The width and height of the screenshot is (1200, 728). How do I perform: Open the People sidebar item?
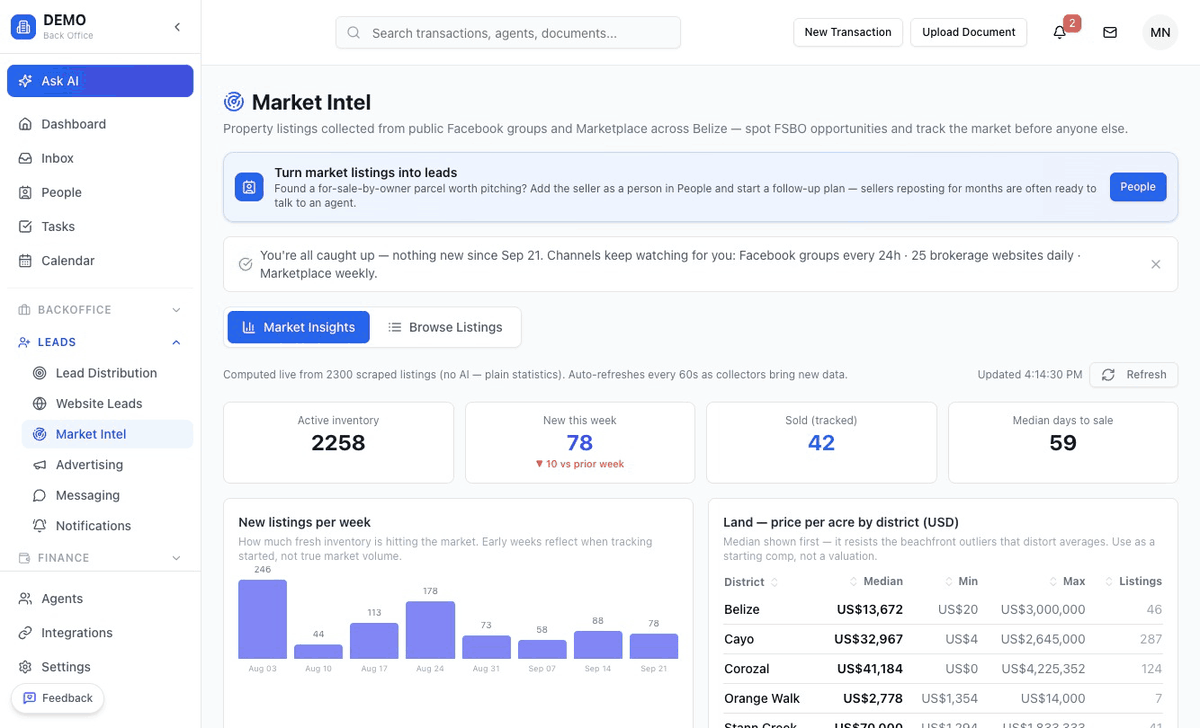100,192
